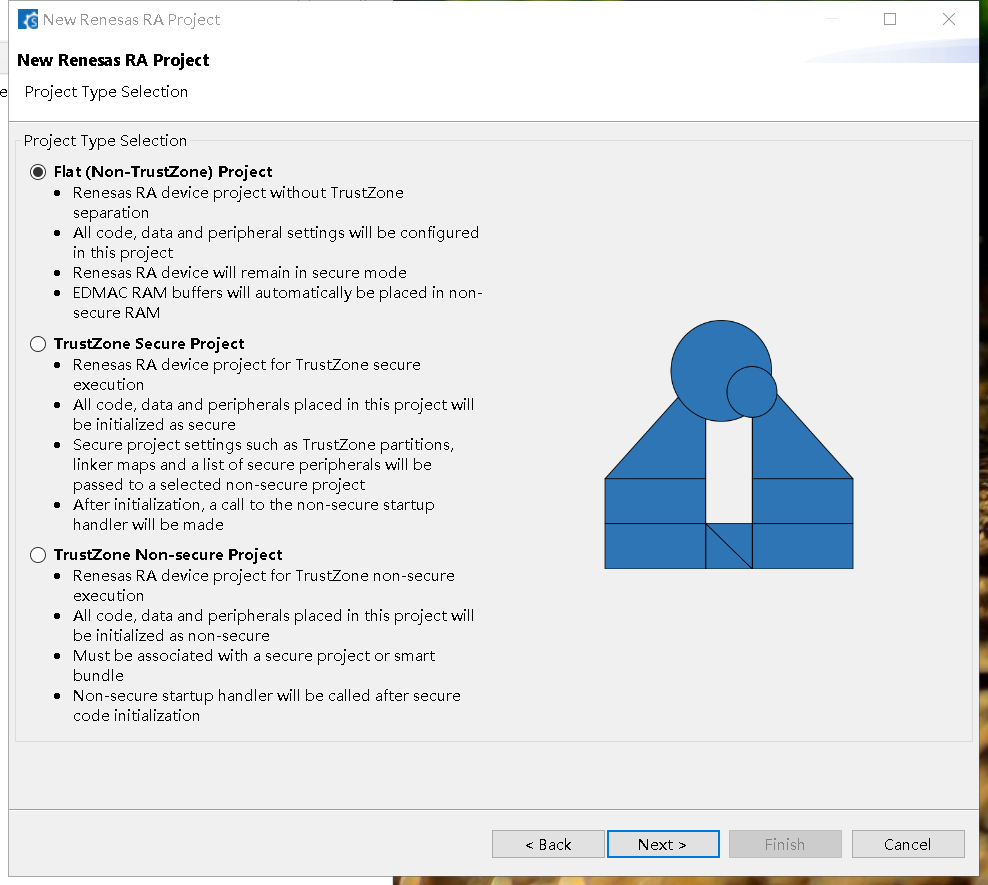Click the "Non-secure startup handler will be called" bullet
Screen dimensions: 988x885
(267, 705)
